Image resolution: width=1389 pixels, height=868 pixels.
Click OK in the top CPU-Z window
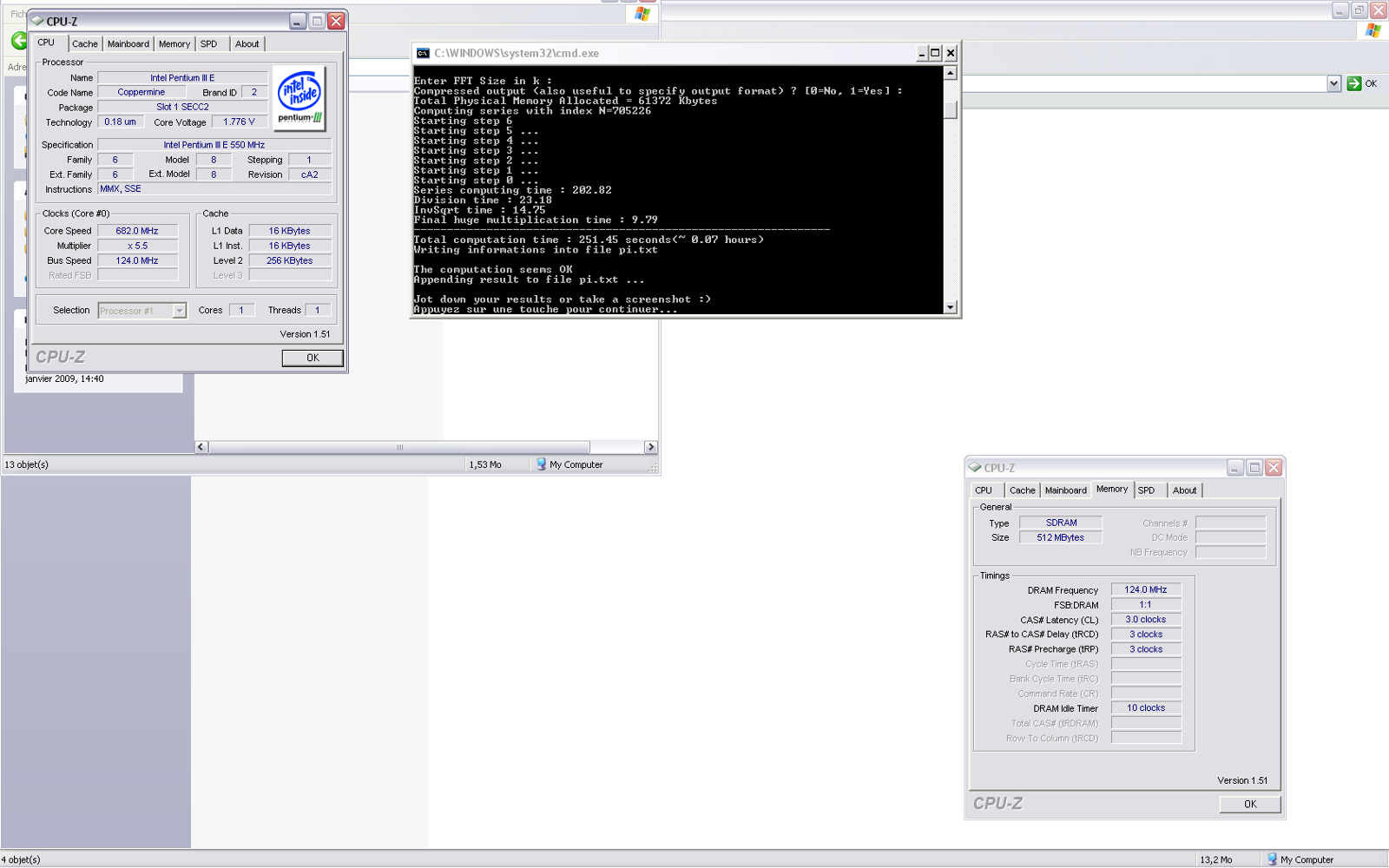313,358
